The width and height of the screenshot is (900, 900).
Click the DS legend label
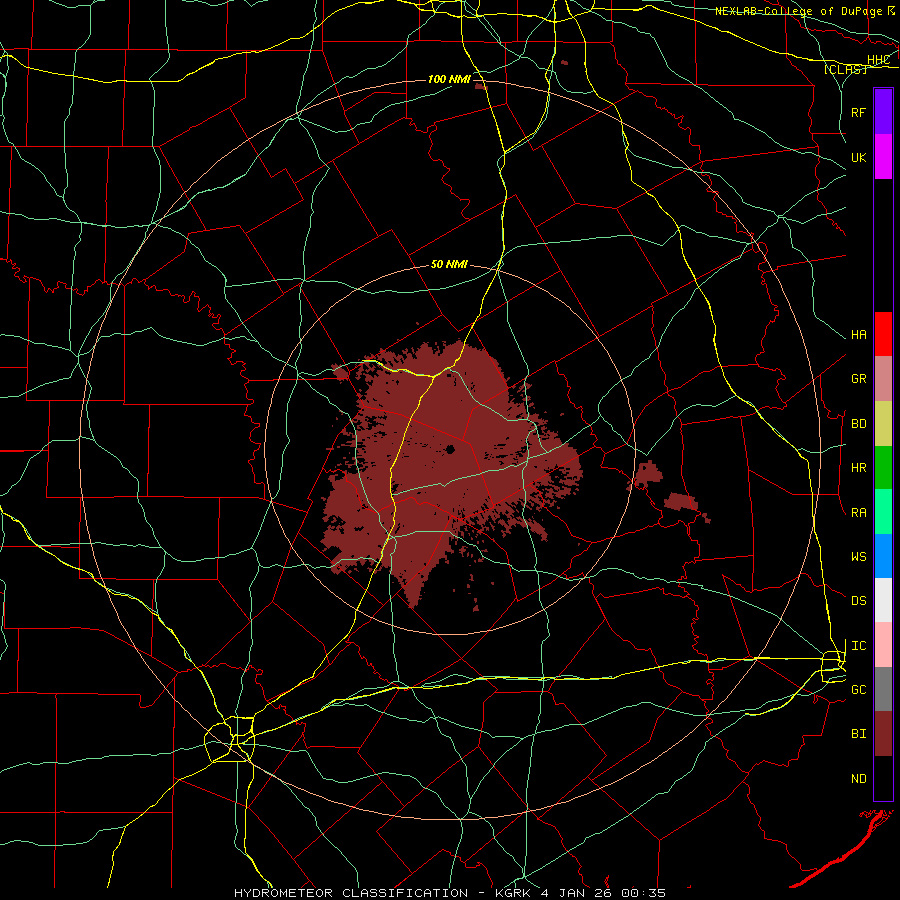click(x=858, y=601)
